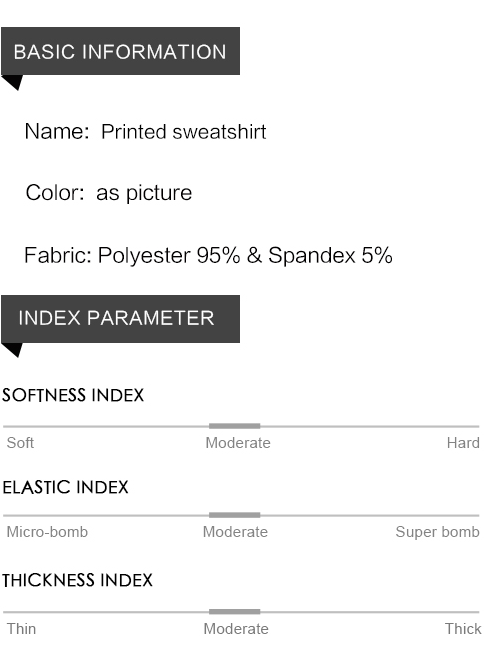Click the SOFTNESS INDEX heading
This screenshot has height=652, width=484.
coord(73,395)
